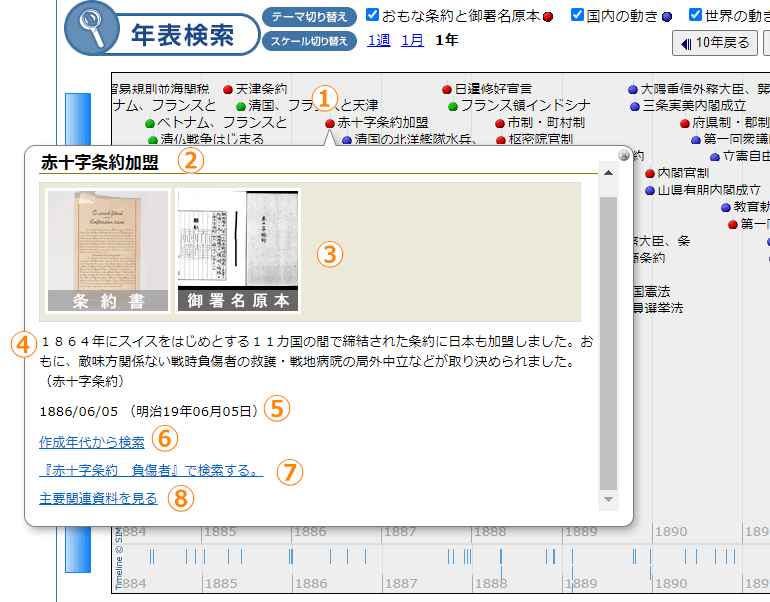Viewport: 770px width, 602px height.
Task: Click the red dot beside 赤十字条約加盟
Action: coord(330,123)
